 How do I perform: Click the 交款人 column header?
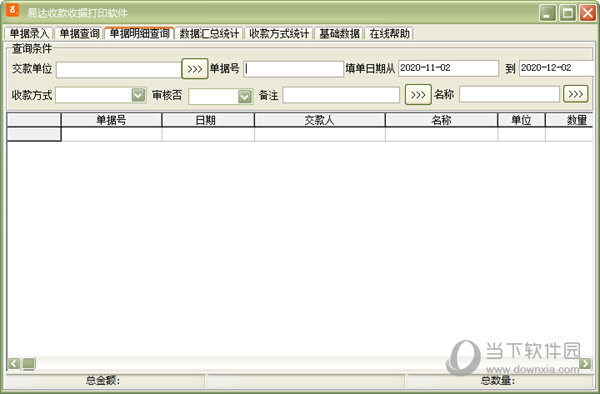pos(320,120)
